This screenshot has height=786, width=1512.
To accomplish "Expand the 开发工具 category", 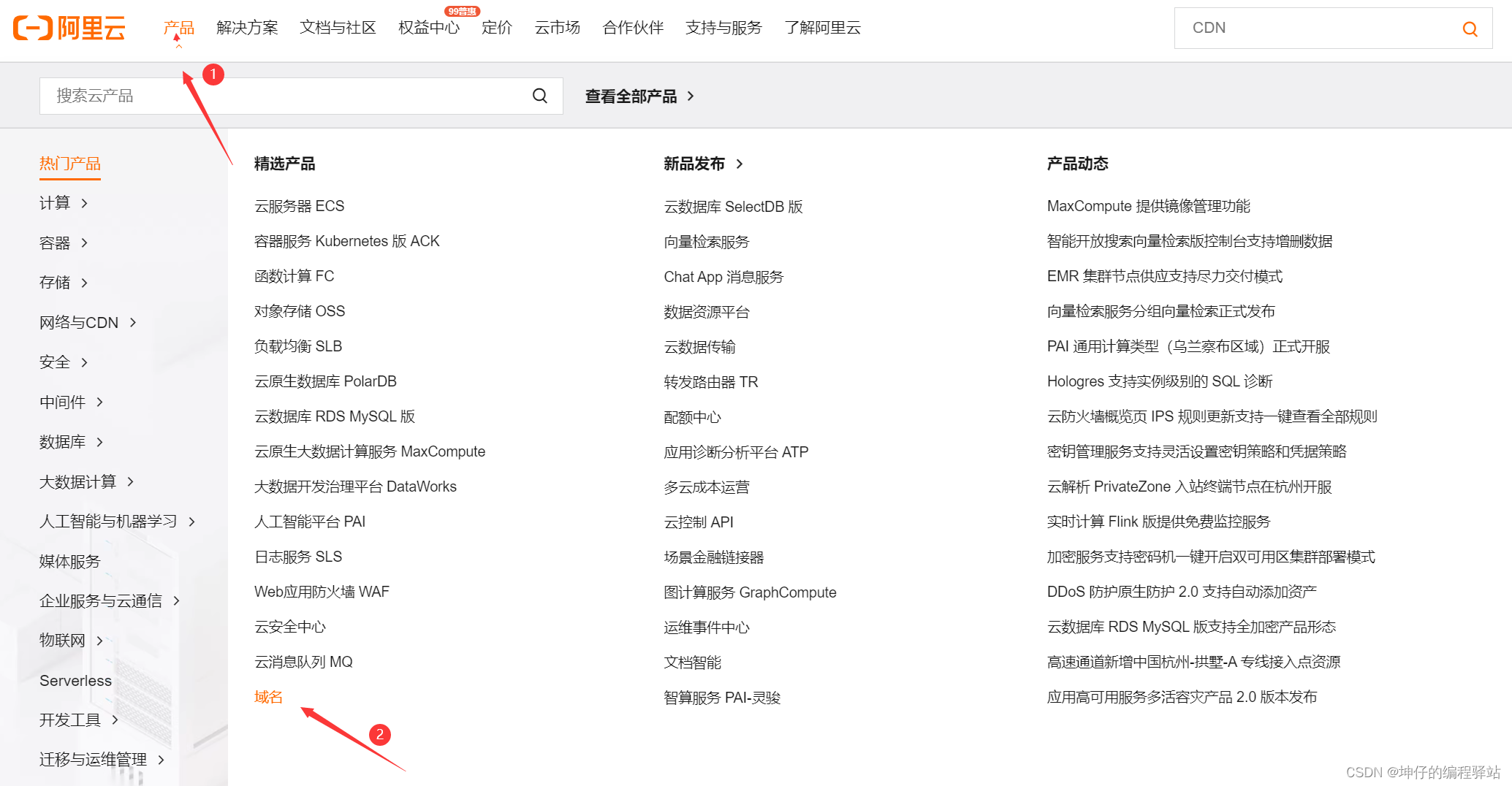I will tap(79, 720).
